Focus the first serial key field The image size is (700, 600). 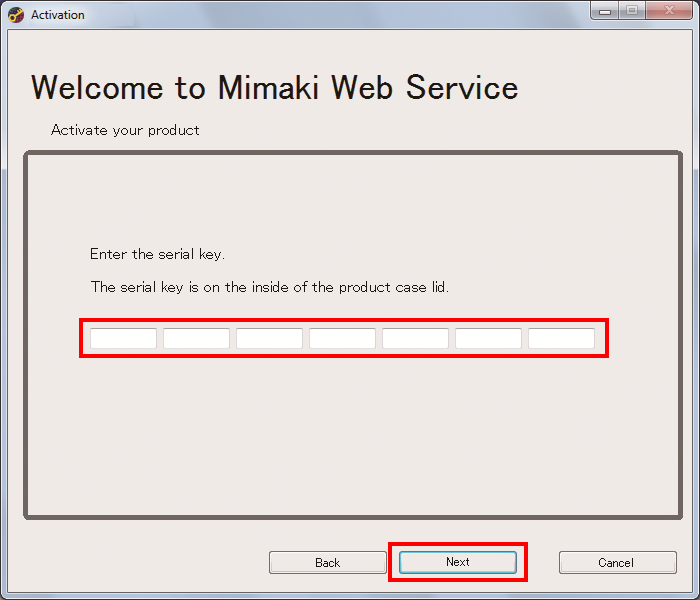coord(123,339)
